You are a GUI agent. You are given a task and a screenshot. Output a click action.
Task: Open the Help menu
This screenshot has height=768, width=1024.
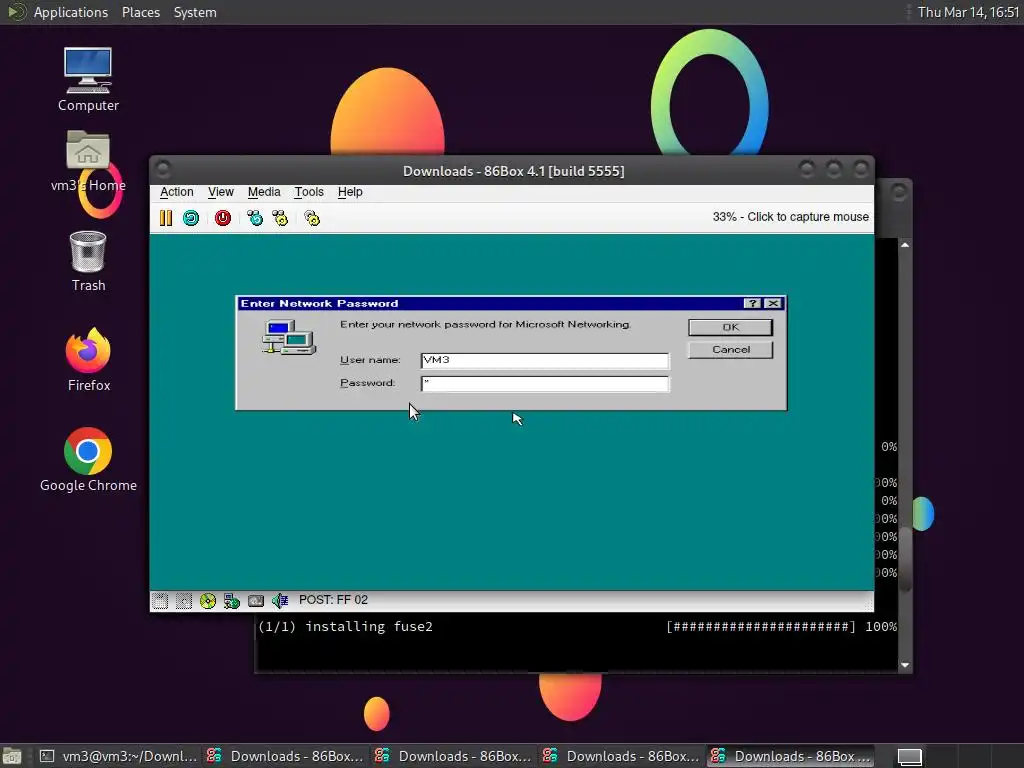(350, 192)
